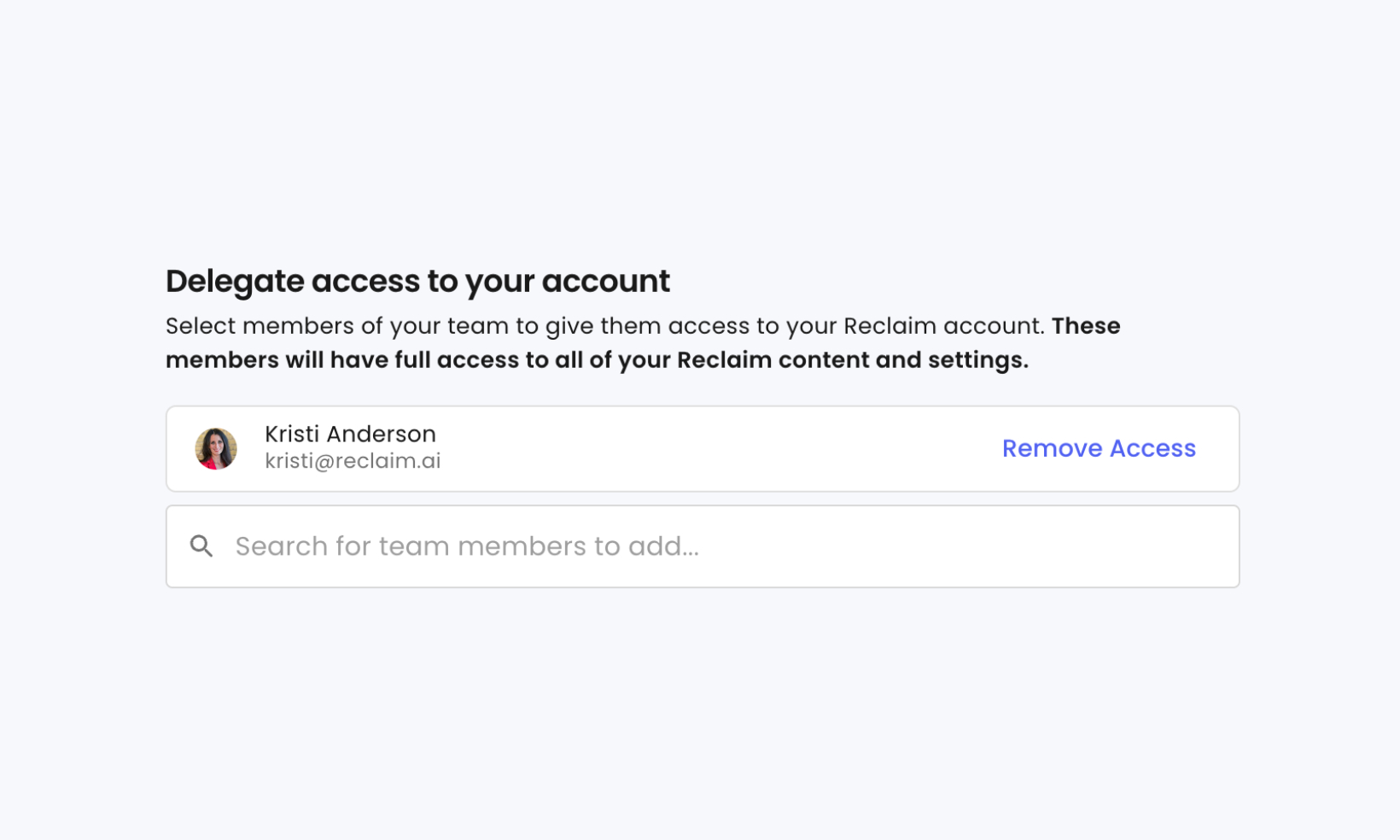This screenshot has height=840, width=1400.
Task: Click the magnifying glass search icon
Action: point(201,546)
